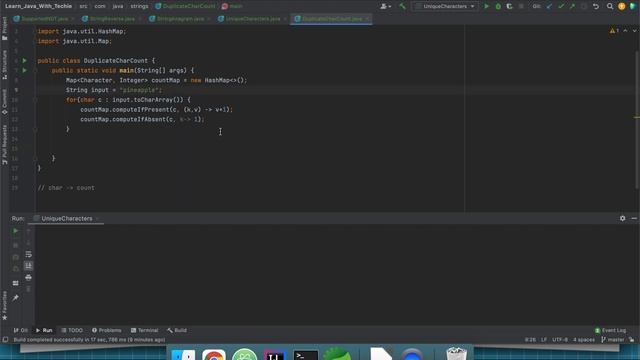Screen dimensions: 640x360
Task: Open Chrome from the dock
Action: pos(214,354)
